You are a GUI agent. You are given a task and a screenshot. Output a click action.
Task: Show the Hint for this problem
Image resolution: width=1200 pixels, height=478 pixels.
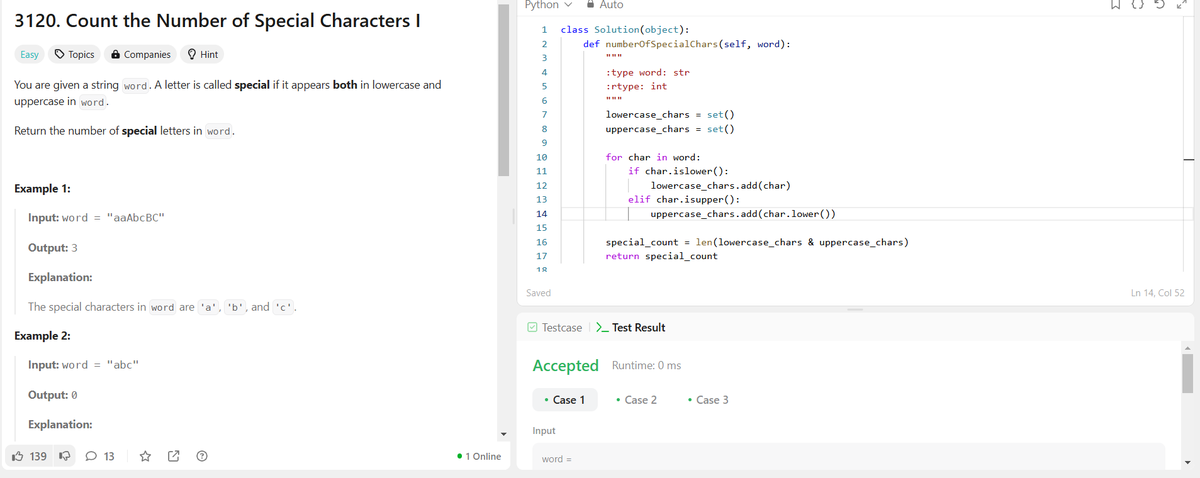[x=203, y=54]
